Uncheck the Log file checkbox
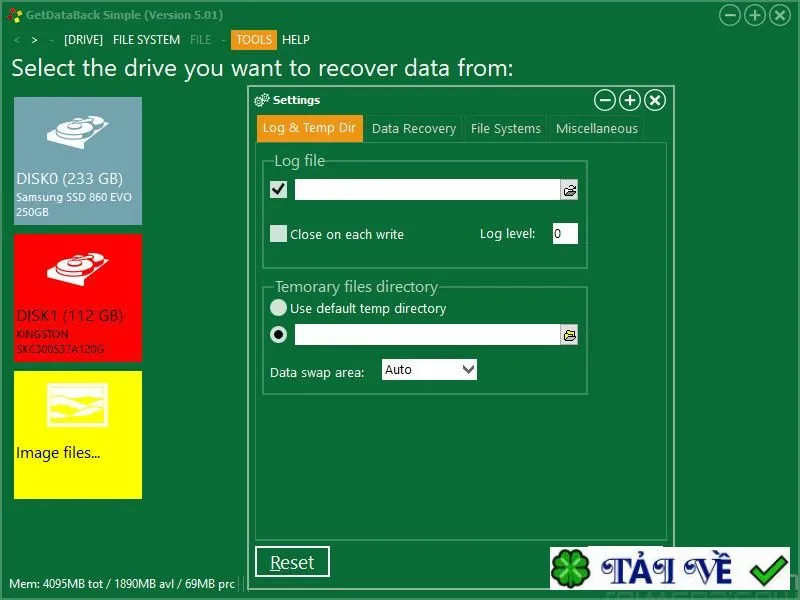Viewport: 800px width, 600px height. 278,190
